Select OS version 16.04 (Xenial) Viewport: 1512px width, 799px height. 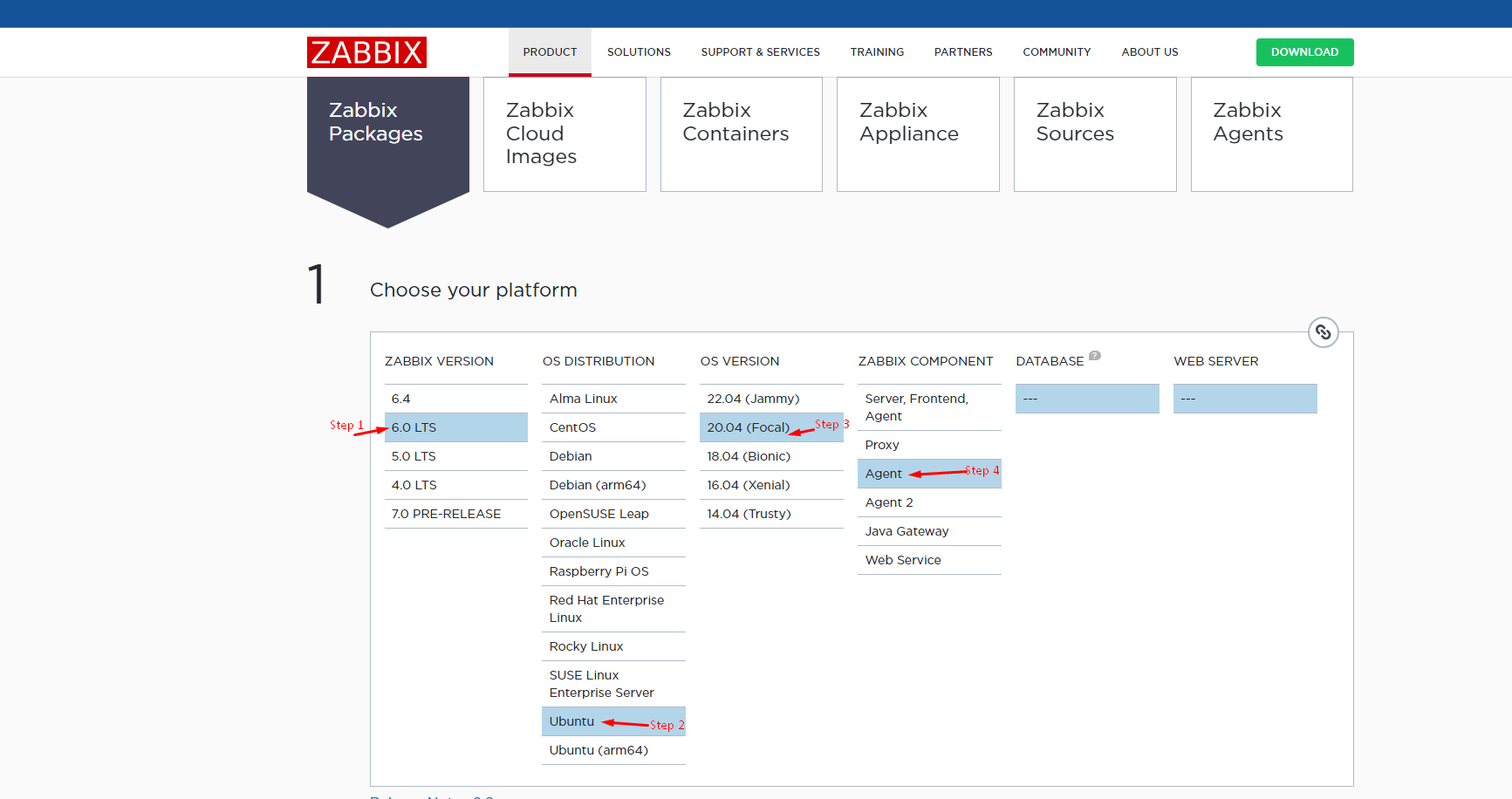[x=771, y=485]
